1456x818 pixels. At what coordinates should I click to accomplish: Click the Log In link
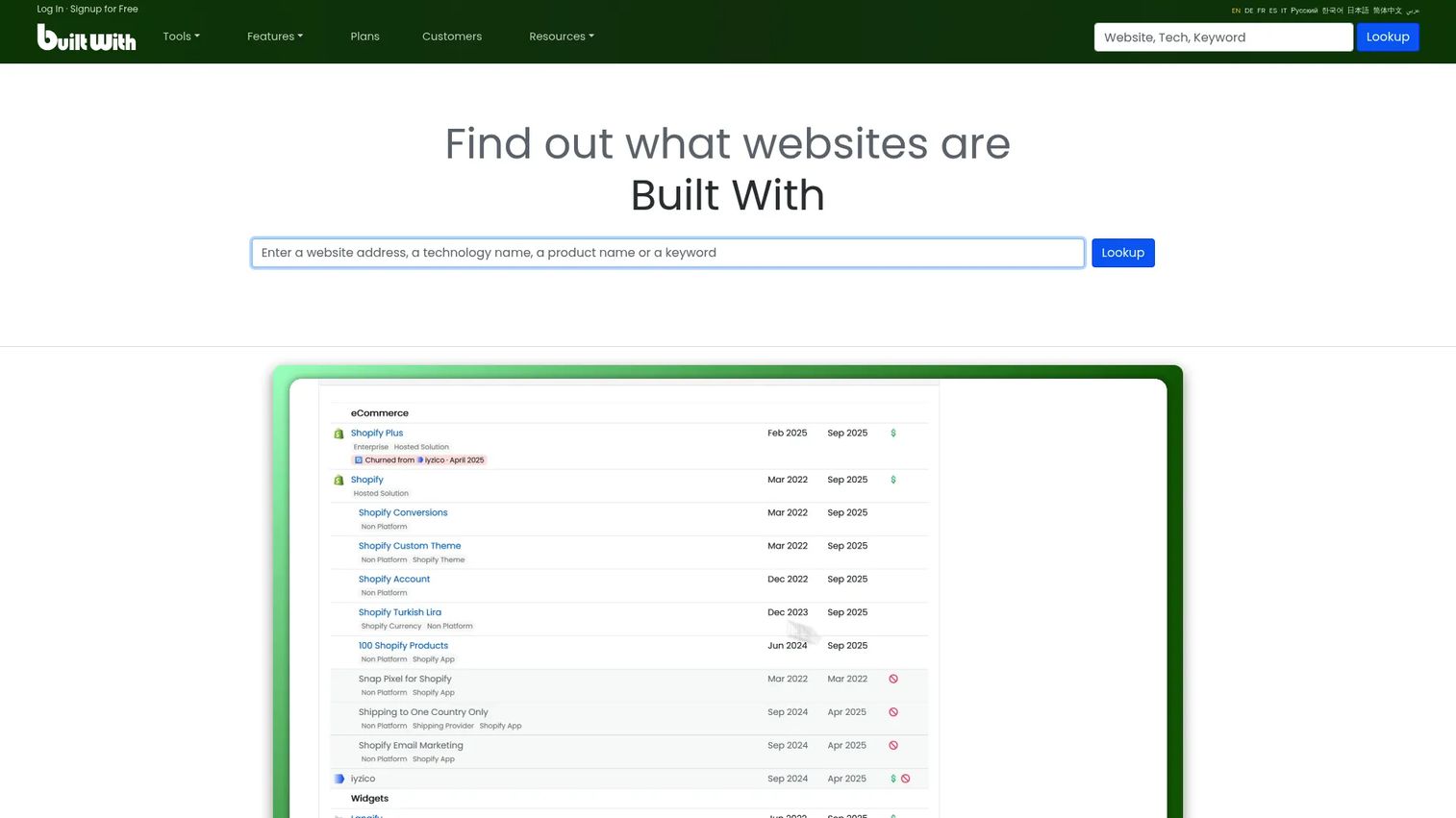click(x=50, y=9)
